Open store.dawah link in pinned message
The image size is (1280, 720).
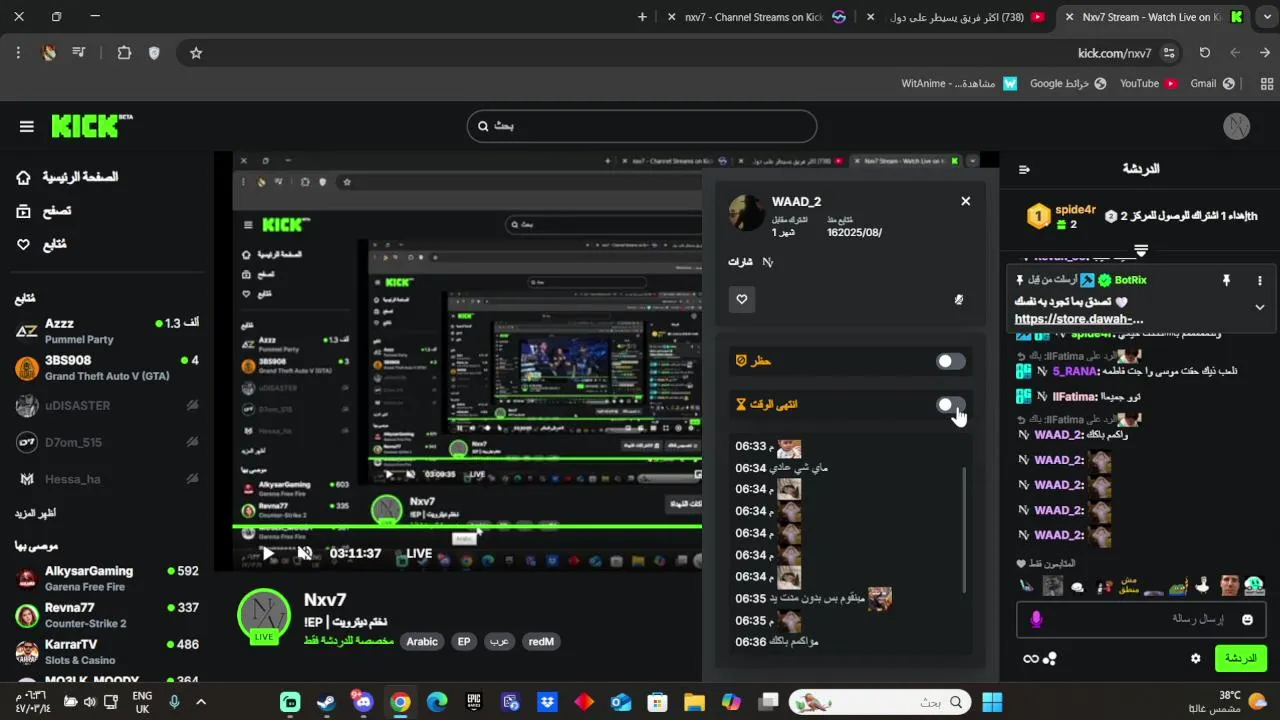[x=1079, y=319]
